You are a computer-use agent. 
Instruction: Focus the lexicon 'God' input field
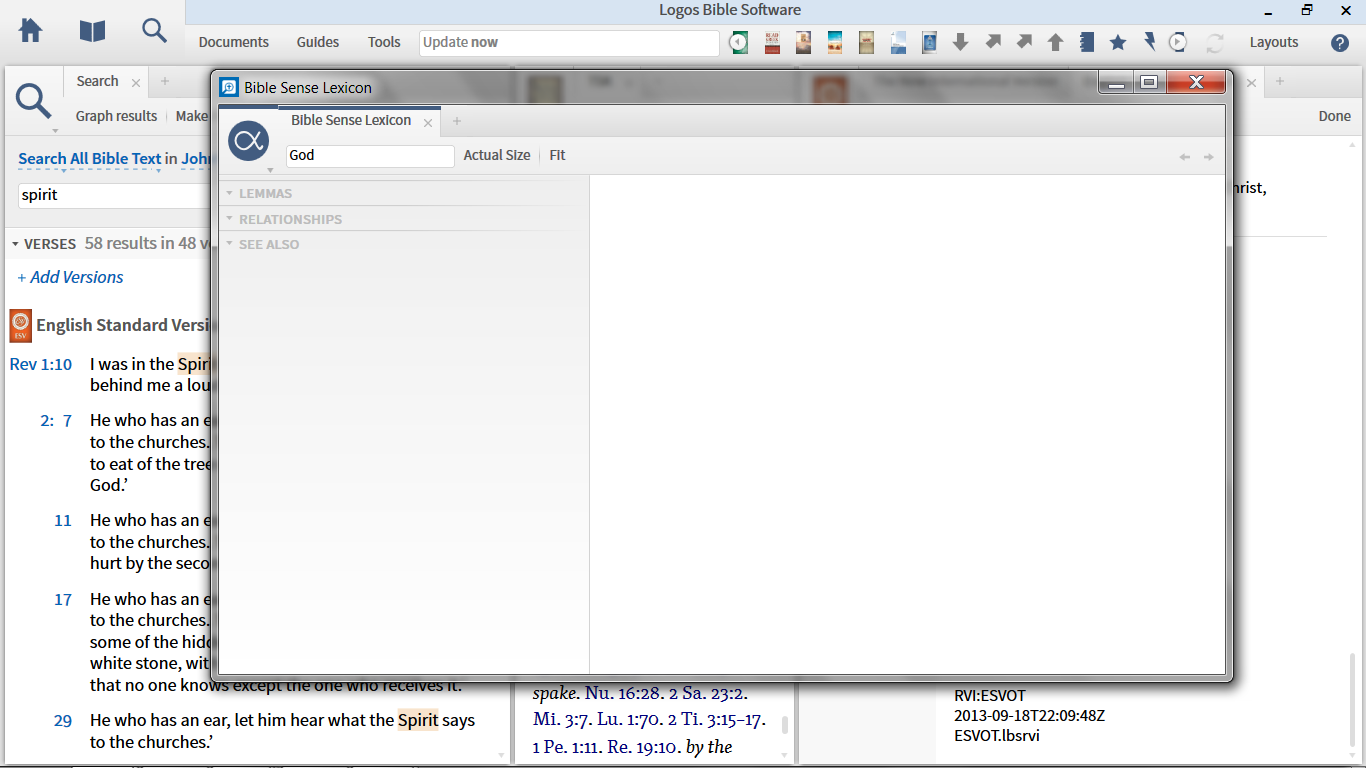pyautogui.click(x=370, y=156)
